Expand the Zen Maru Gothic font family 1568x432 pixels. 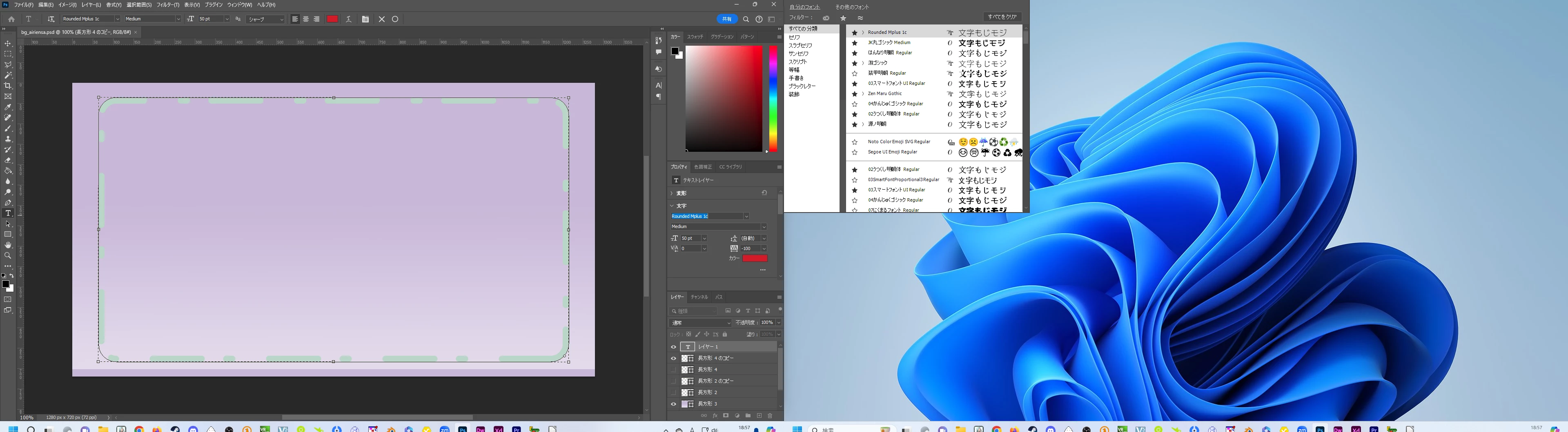click(863, 94)
